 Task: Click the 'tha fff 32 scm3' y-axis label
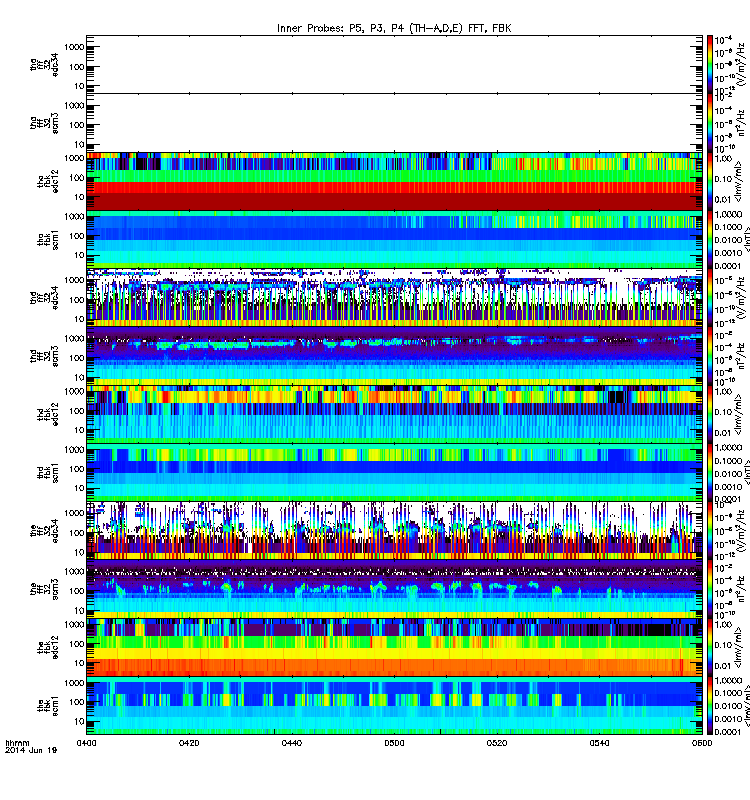click(44, 122)
